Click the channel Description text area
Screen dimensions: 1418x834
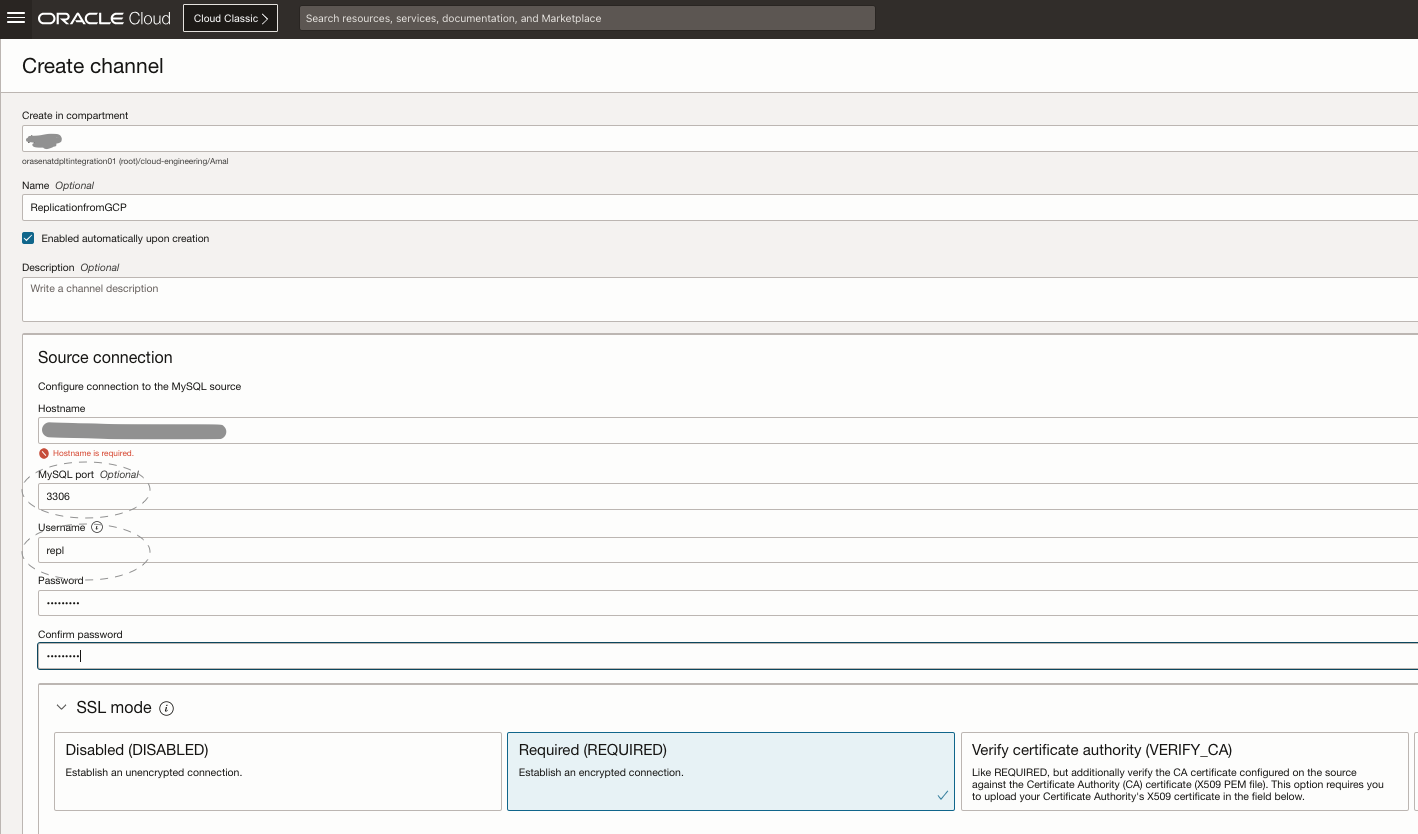click(720, 299)
